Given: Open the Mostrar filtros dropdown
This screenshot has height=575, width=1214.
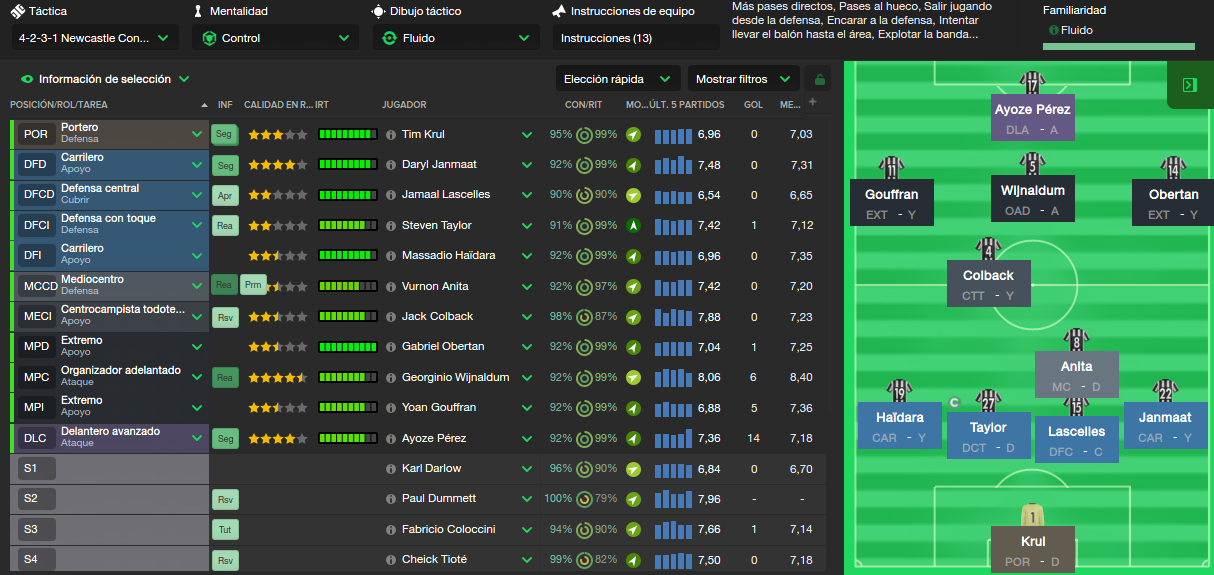Looking at the screenshot, I should tap(744, 79).
